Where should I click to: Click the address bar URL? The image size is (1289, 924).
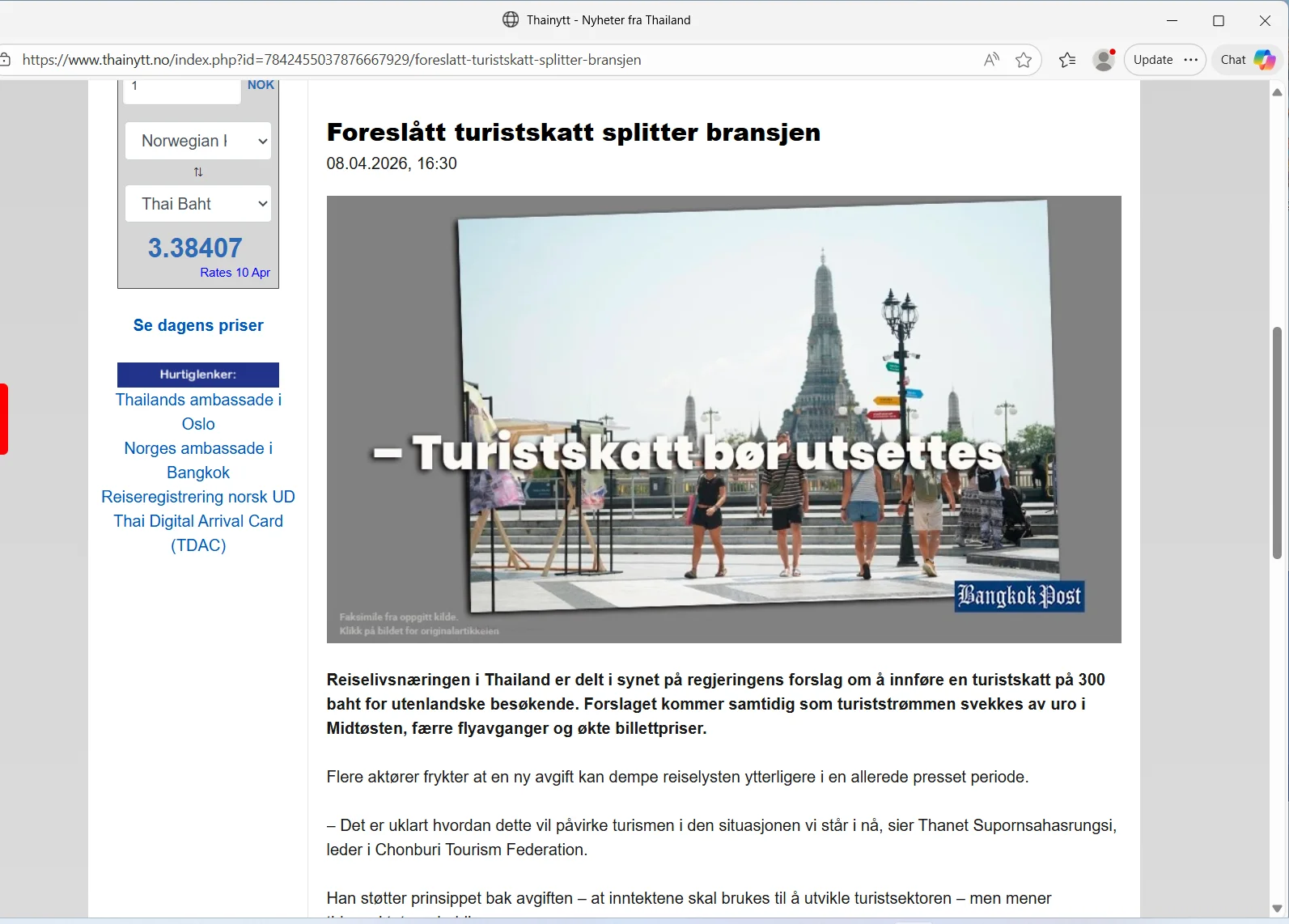[x=332, y=60]
